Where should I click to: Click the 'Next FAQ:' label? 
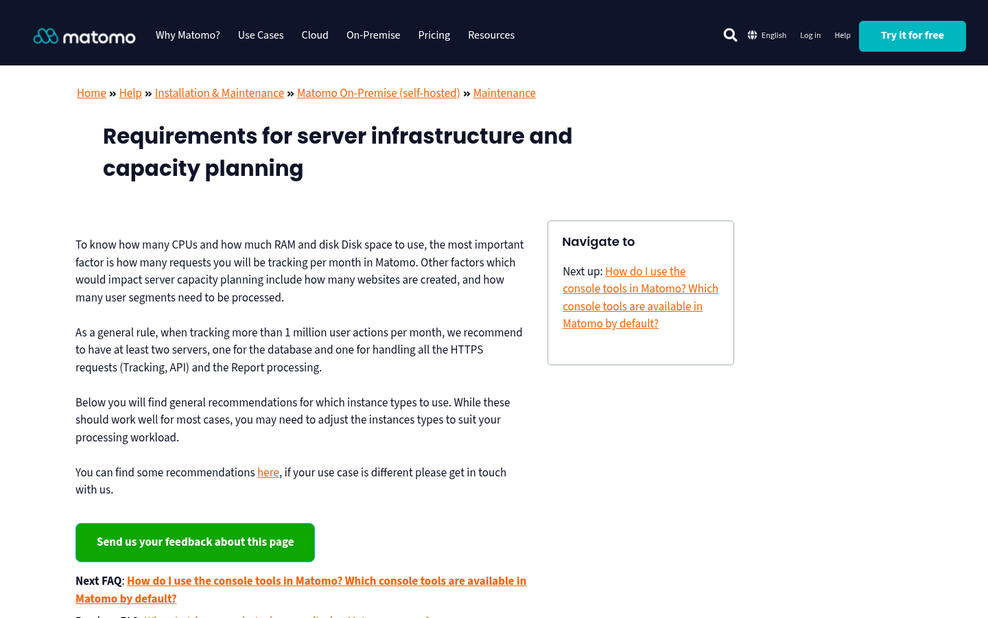[100, 581]
